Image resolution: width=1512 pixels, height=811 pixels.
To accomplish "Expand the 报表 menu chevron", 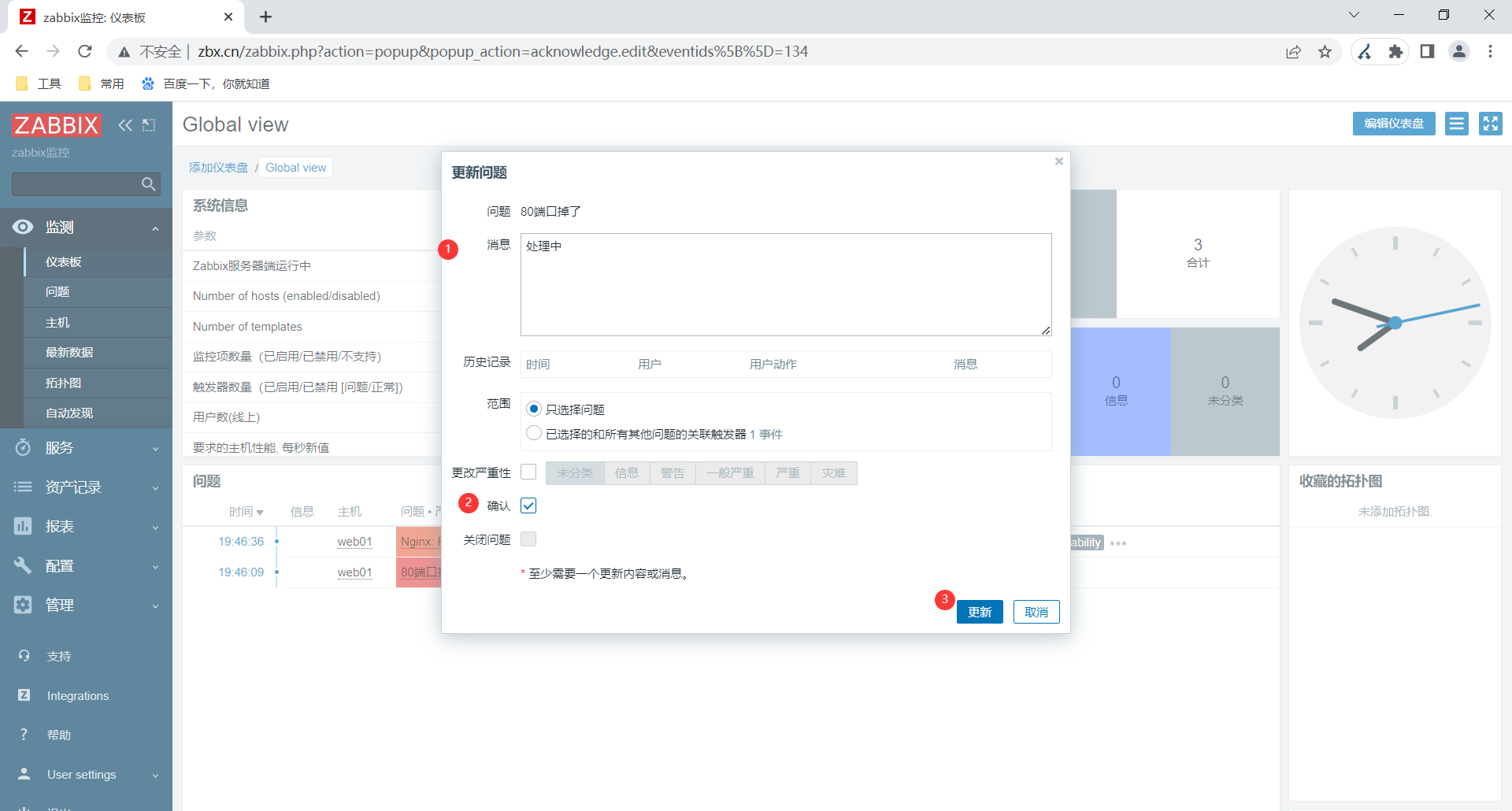I will coord(155,528).
